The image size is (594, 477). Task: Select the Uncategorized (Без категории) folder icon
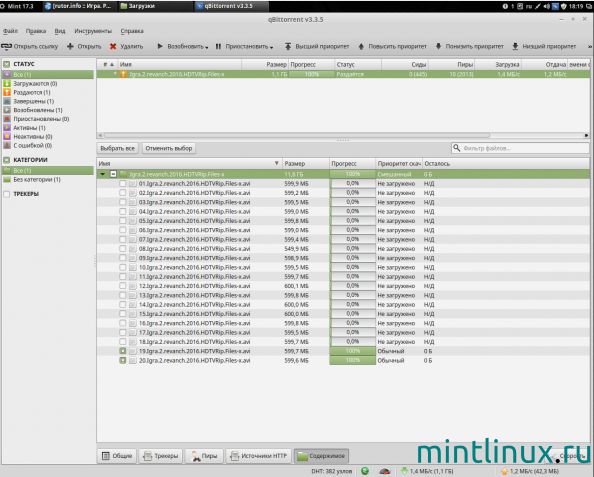coord(7,180)
